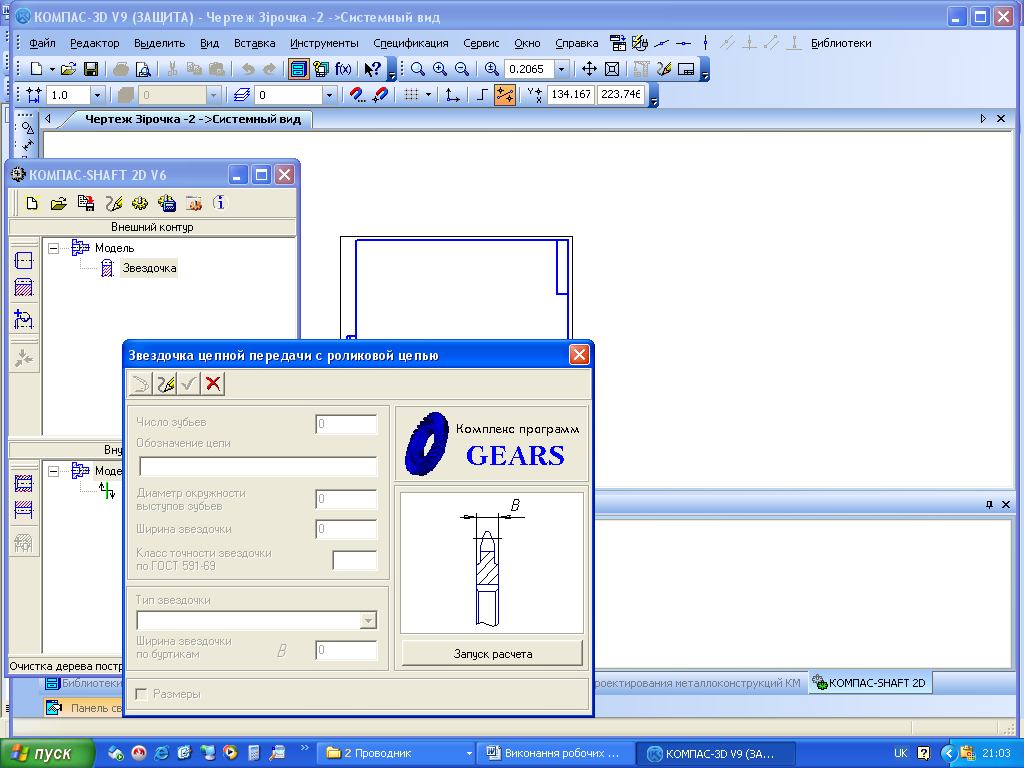This screenshot has height=768, width=1024.
Task: Switch to Виконання робочих Word taskbar item
Action: coord(556,754)
